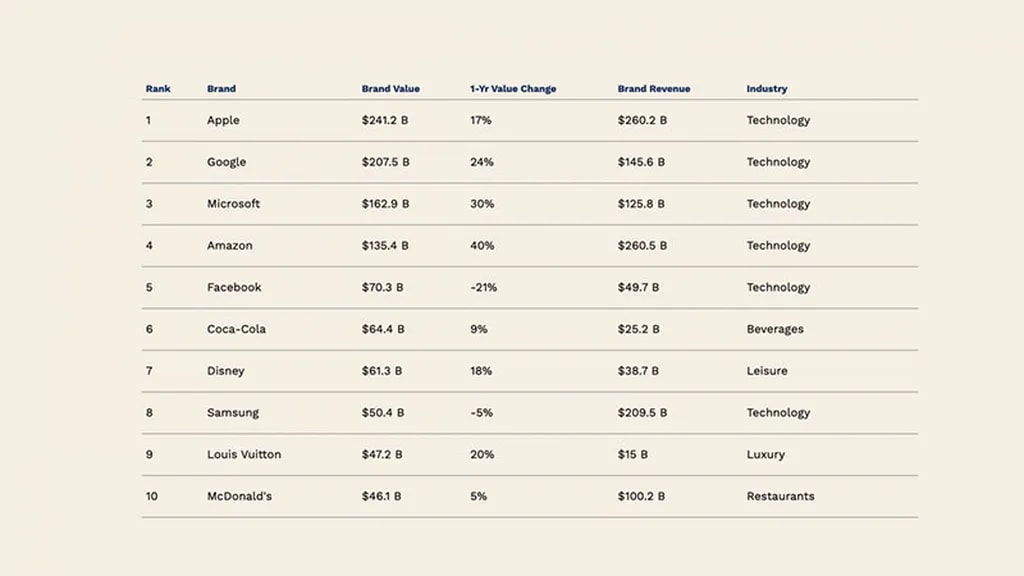Select the Microsoft brand cell
Screen dimensions: 1024x576
(233, 204)
